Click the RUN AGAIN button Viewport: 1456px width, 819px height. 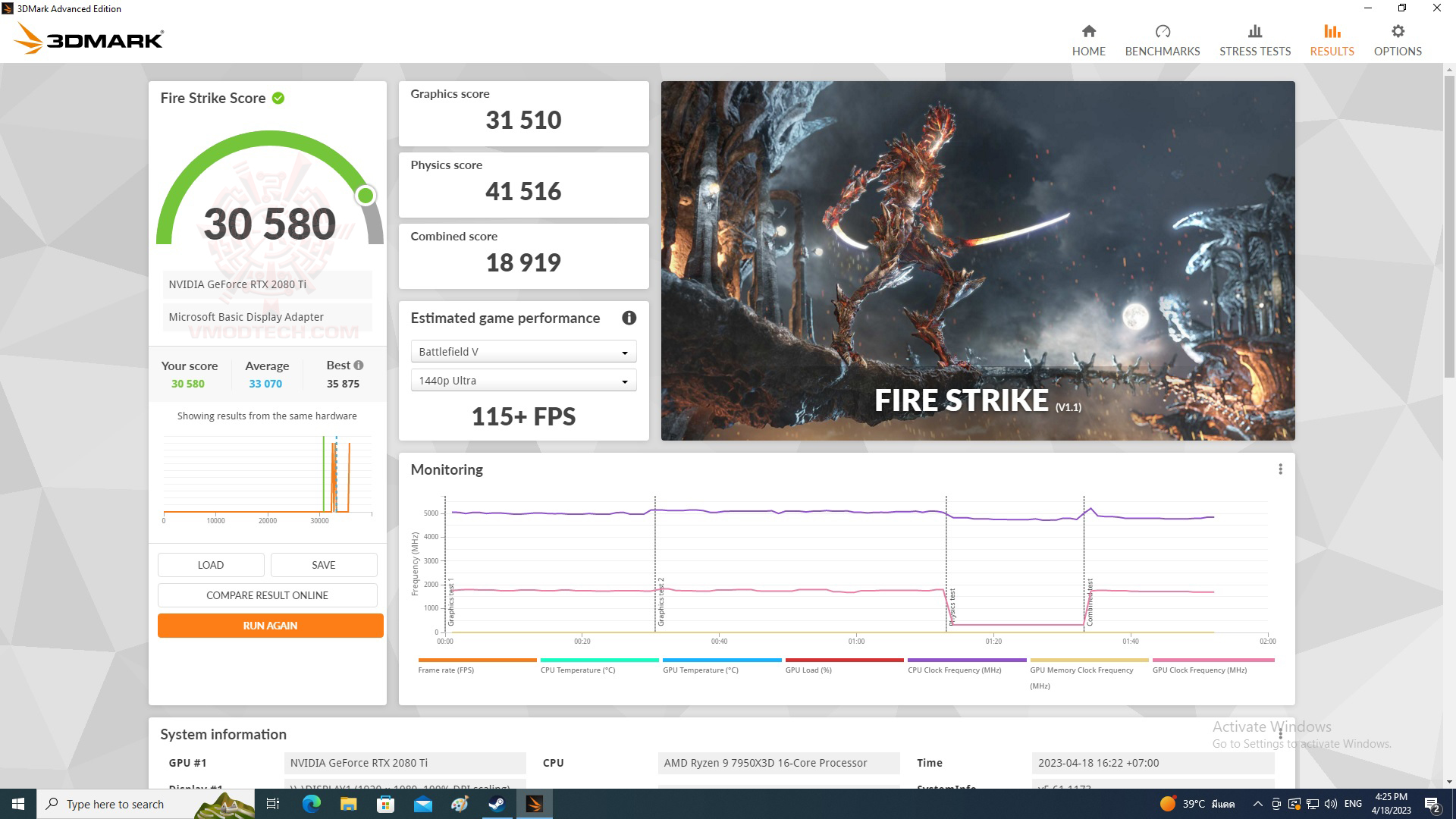click(269, 625)
